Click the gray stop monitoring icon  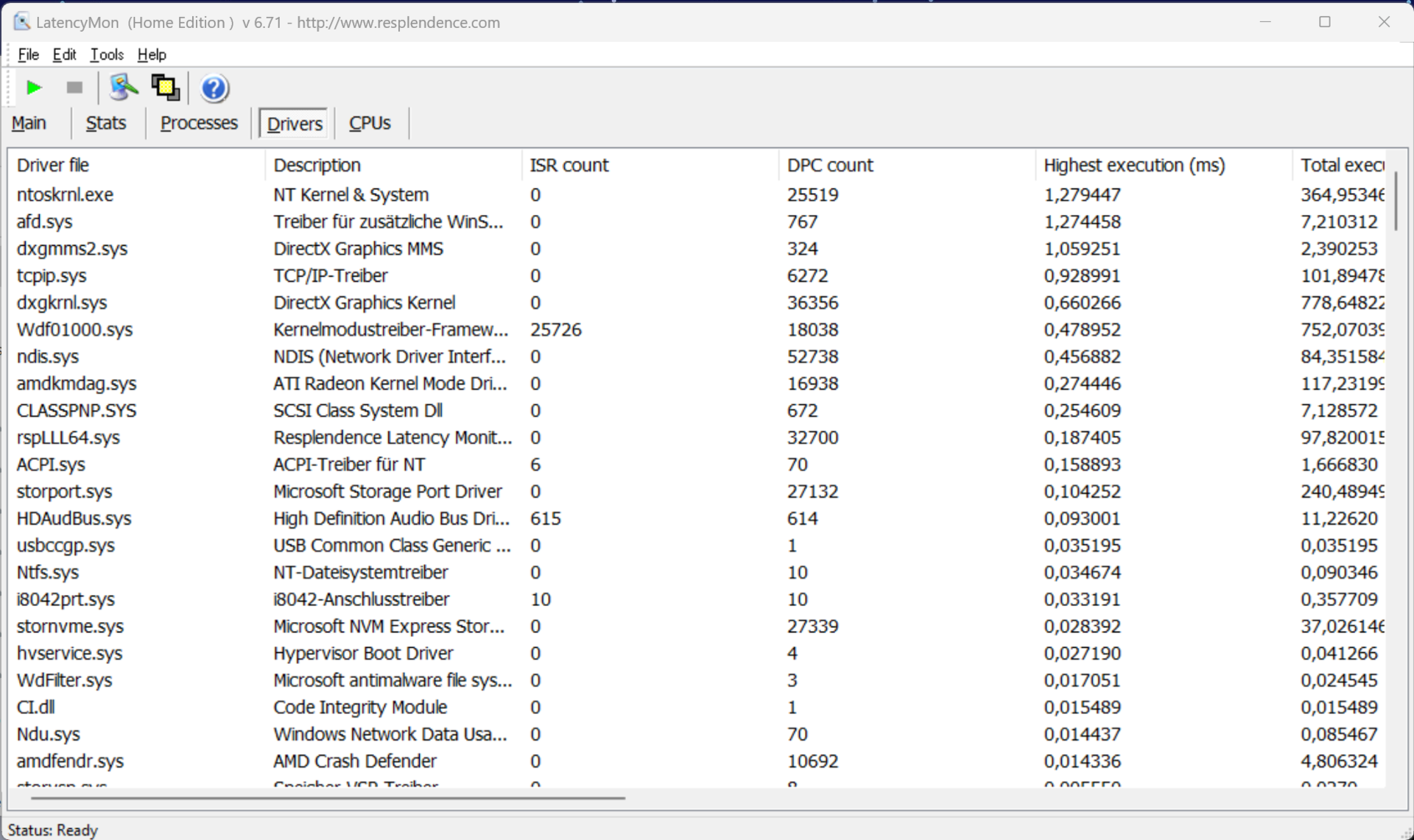coord(74,88)
